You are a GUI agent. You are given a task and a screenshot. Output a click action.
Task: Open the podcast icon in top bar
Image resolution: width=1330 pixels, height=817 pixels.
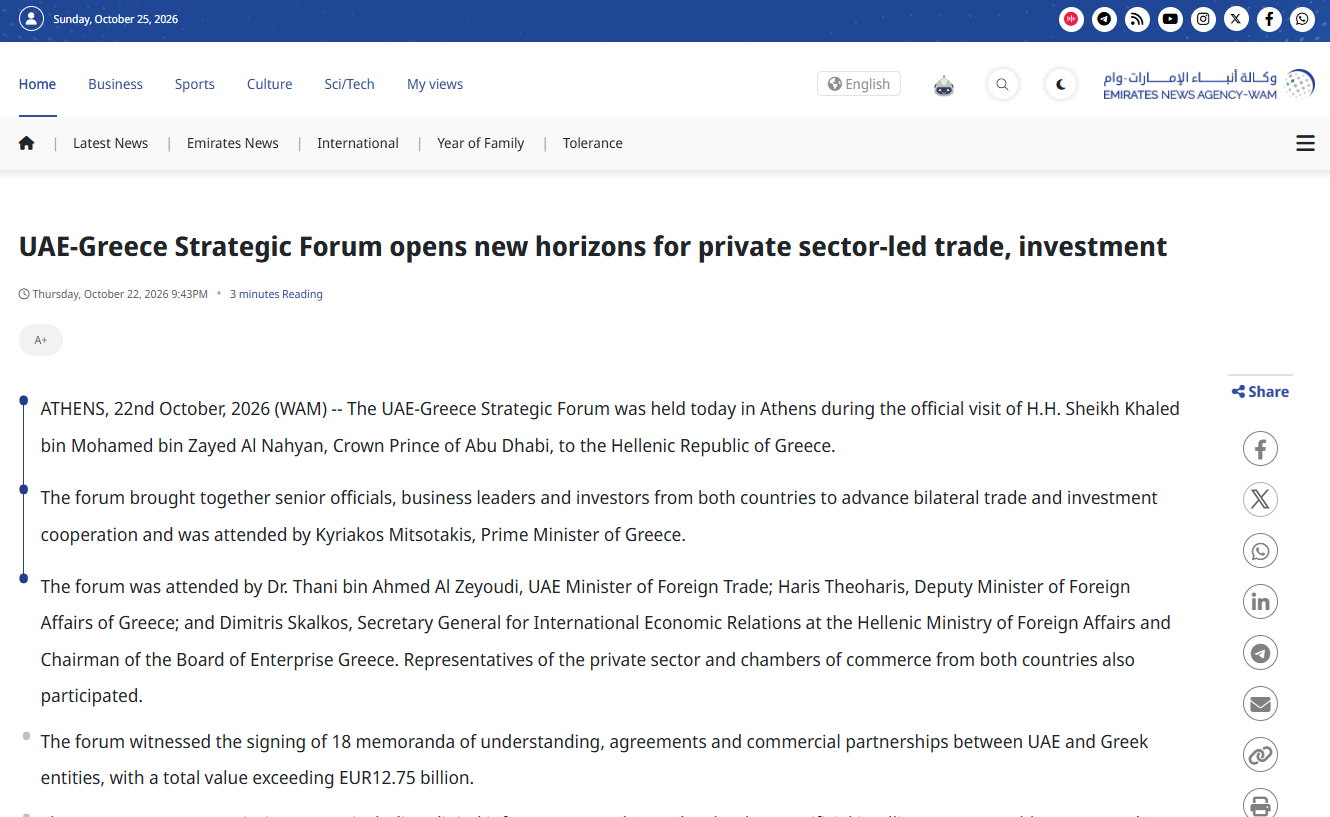click(1071, 19)
